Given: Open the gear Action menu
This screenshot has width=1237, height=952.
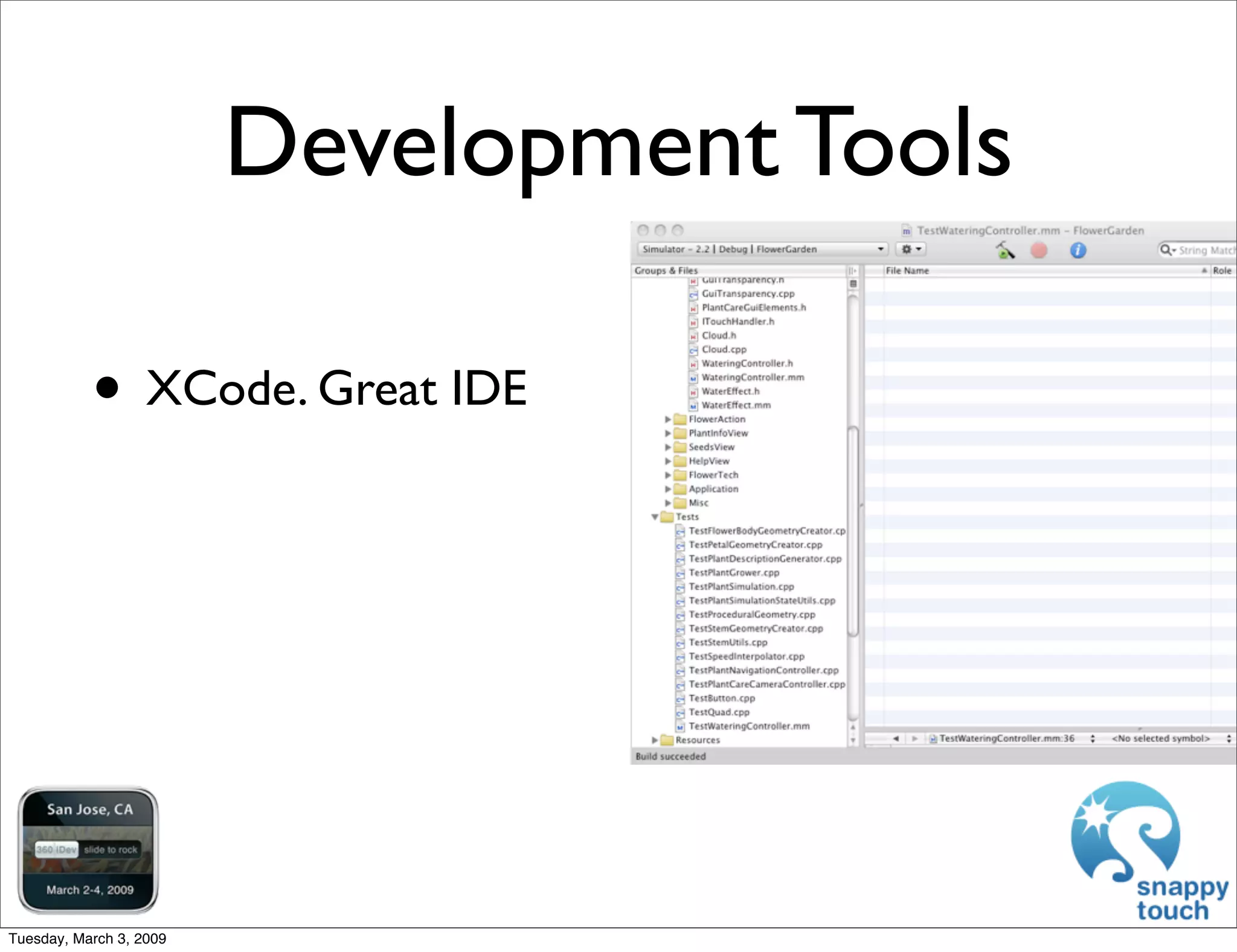Looking at the screenshot, I should [911, 249].
